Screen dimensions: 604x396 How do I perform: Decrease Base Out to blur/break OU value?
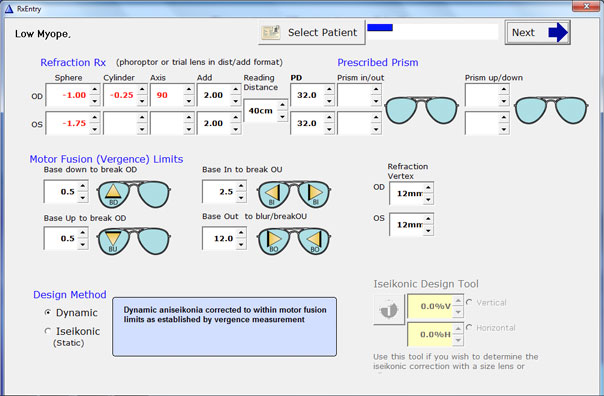pyautogui.click(x=241, y=244)
